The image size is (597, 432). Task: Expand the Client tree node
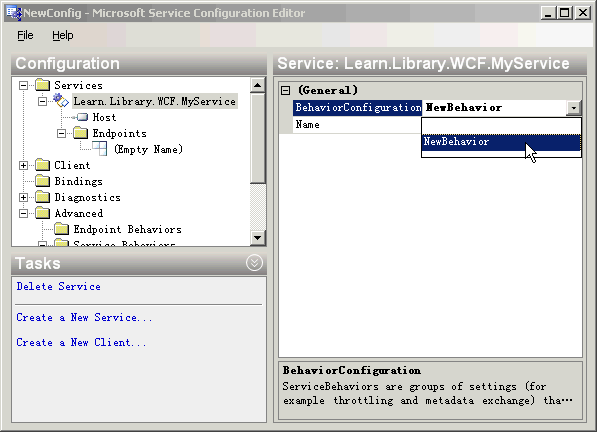point(23,165)
